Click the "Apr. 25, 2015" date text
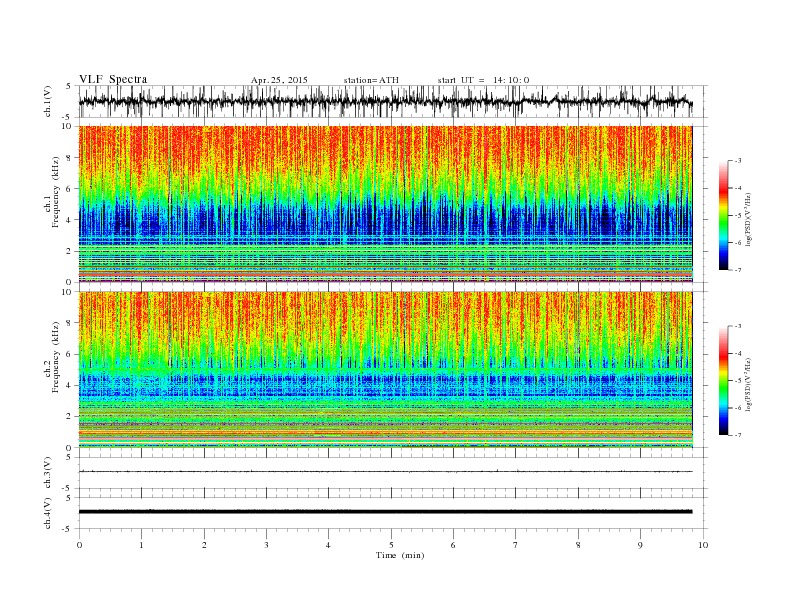792x612 pixels. 279,80
